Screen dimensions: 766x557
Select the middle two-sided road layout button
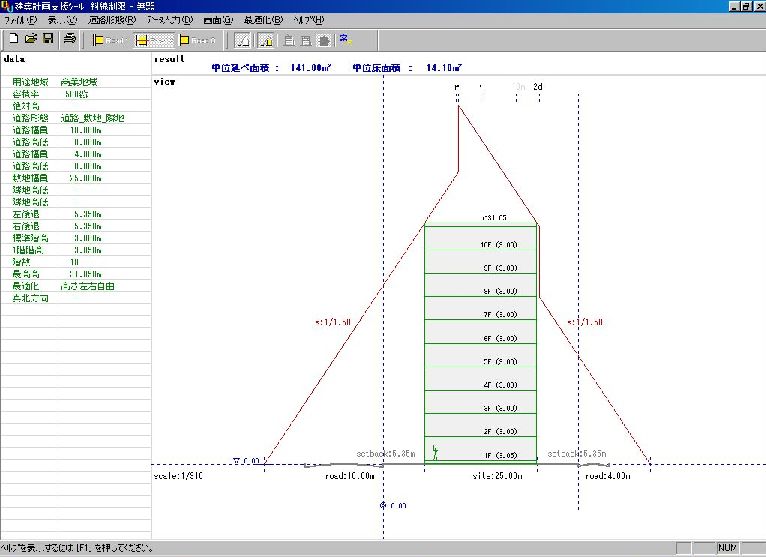click(x=154, y=40)
